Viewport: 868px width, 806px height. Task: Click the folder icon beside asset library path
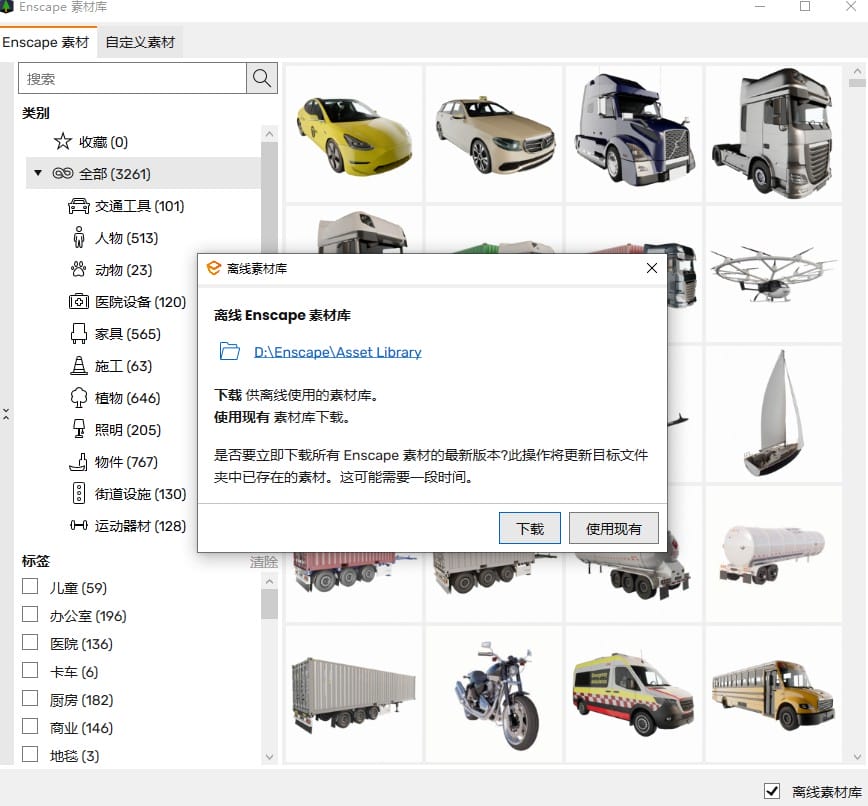point(229,352)
